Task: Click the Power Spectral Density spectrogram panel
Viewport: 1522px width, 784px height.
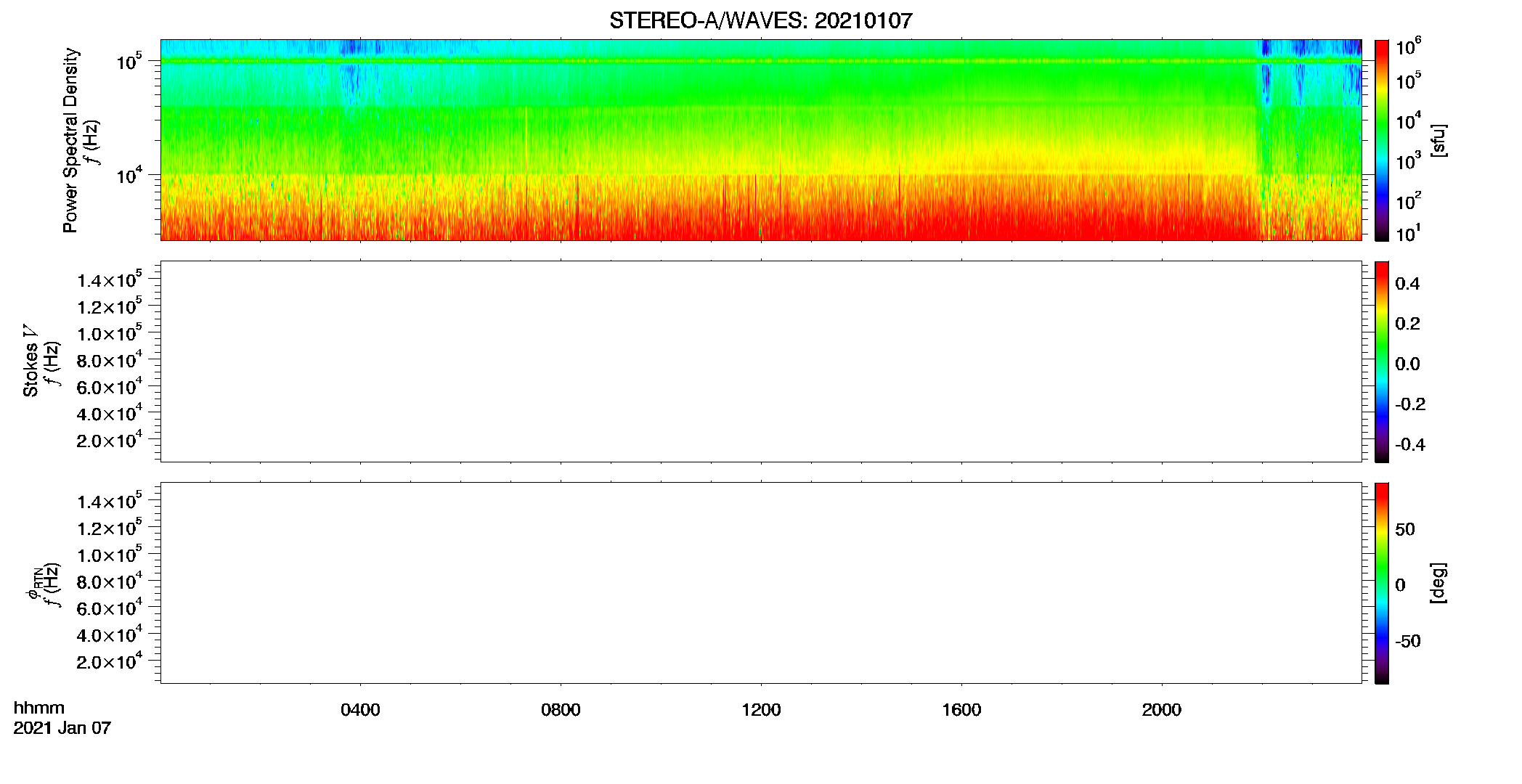Action: pyautogui.click(x=761, y=139)
